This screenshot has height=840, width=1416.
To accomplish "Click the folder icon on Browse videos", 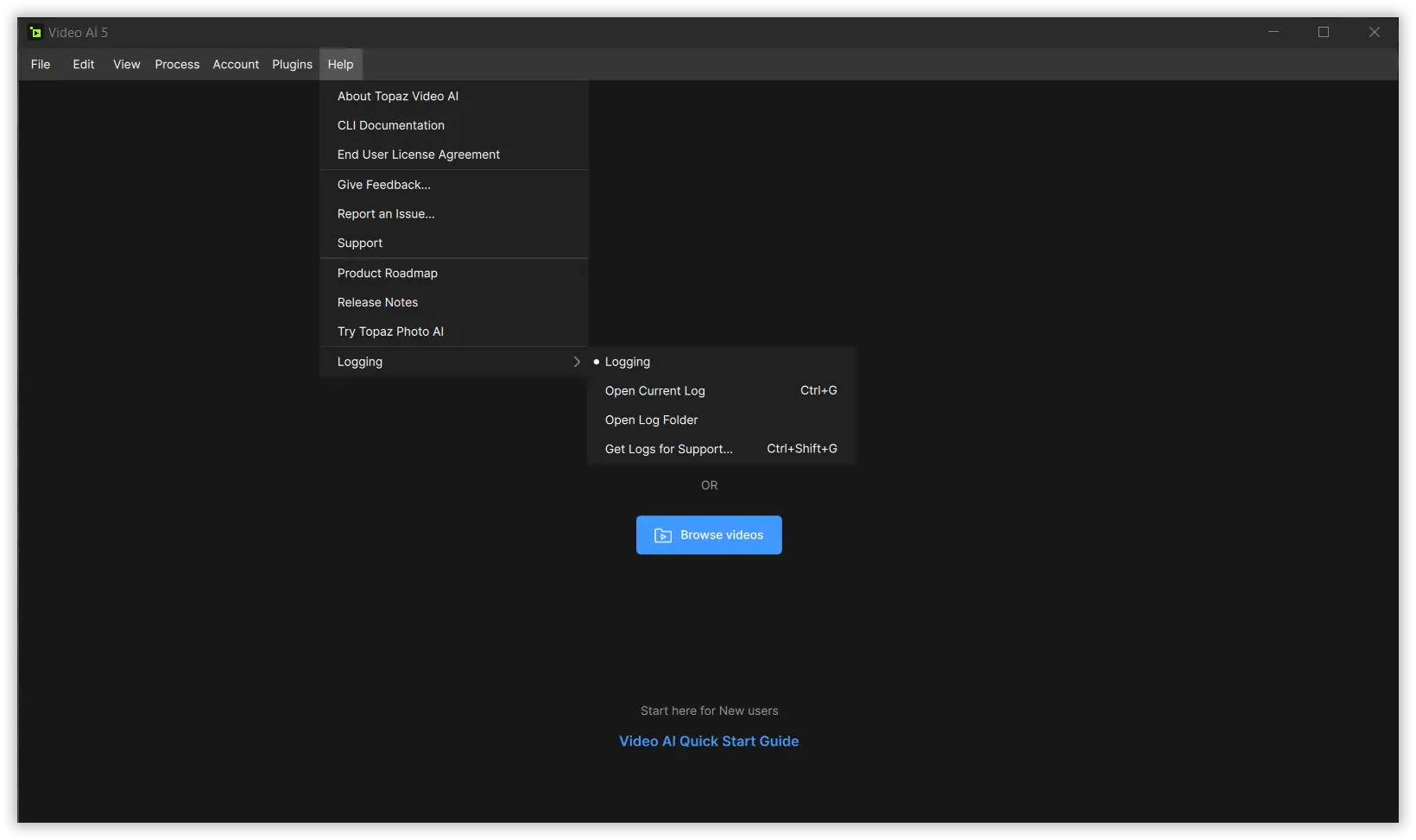I will point(663,535).
